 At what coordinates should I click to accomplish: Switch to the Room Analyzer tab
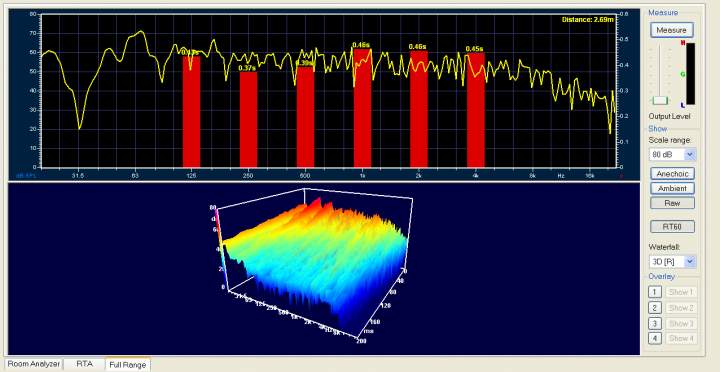click(34, 364)
